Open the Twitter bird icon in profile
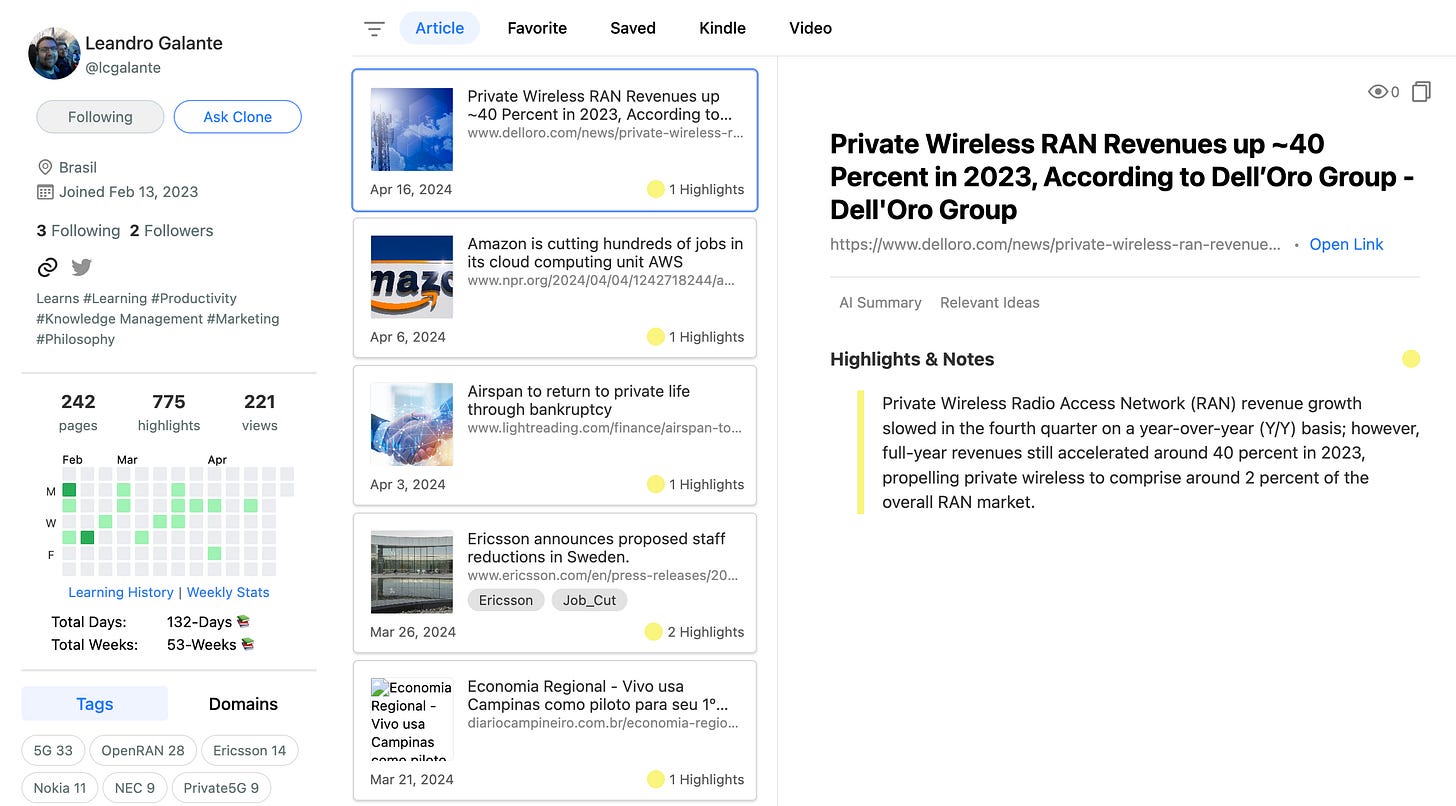 pyautogui.click(x=82, y=267)
